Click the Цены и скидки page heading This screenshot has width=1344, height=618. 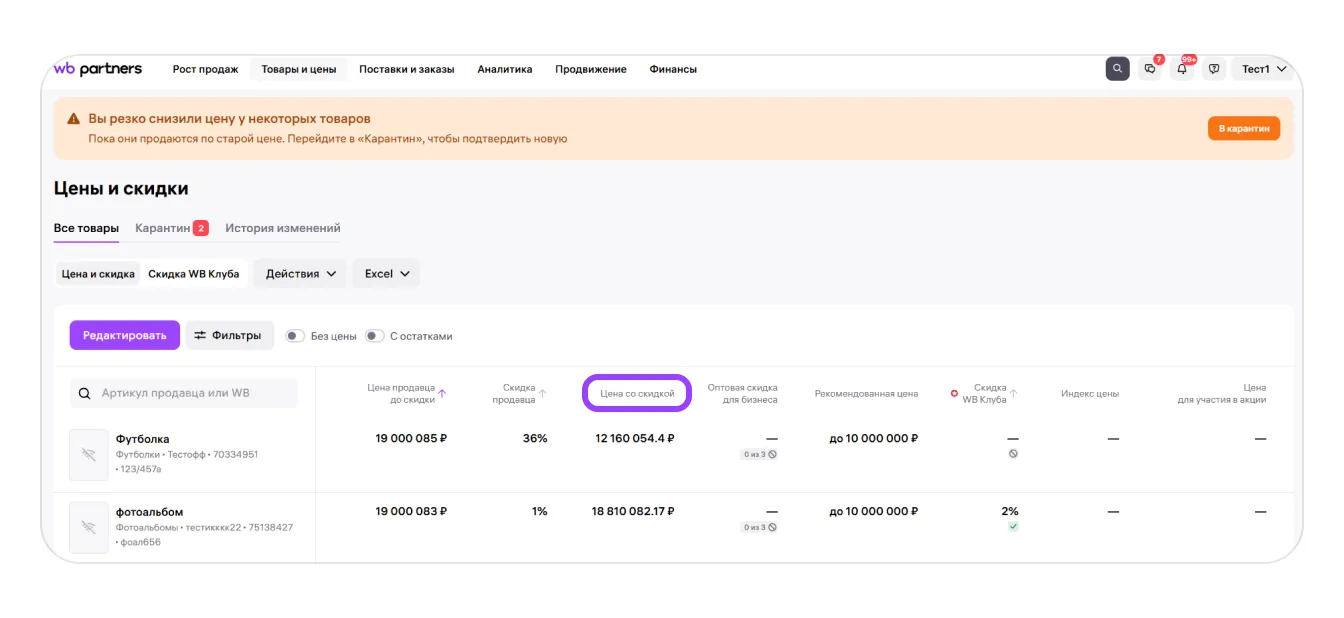click(x=121, y=188)
